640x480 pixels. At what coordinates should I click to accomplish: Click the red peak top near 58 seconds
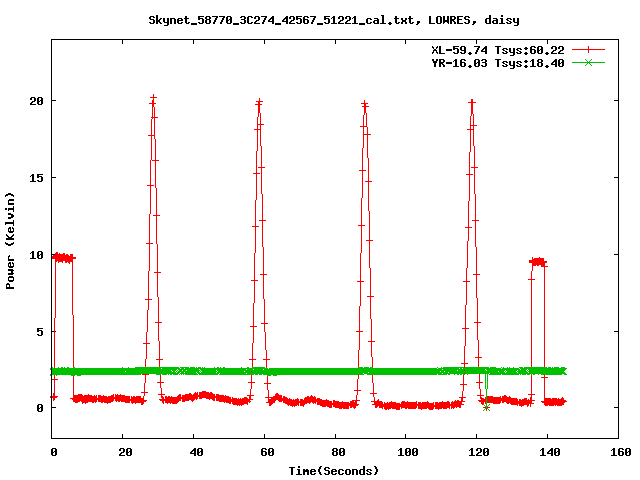tap(259, 102)
